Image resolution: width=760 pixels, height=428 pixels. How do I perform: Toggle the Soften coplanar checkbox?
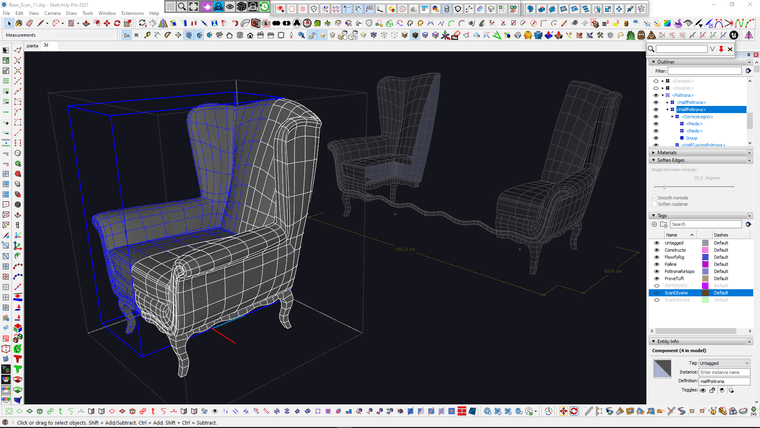pos(654,204)
